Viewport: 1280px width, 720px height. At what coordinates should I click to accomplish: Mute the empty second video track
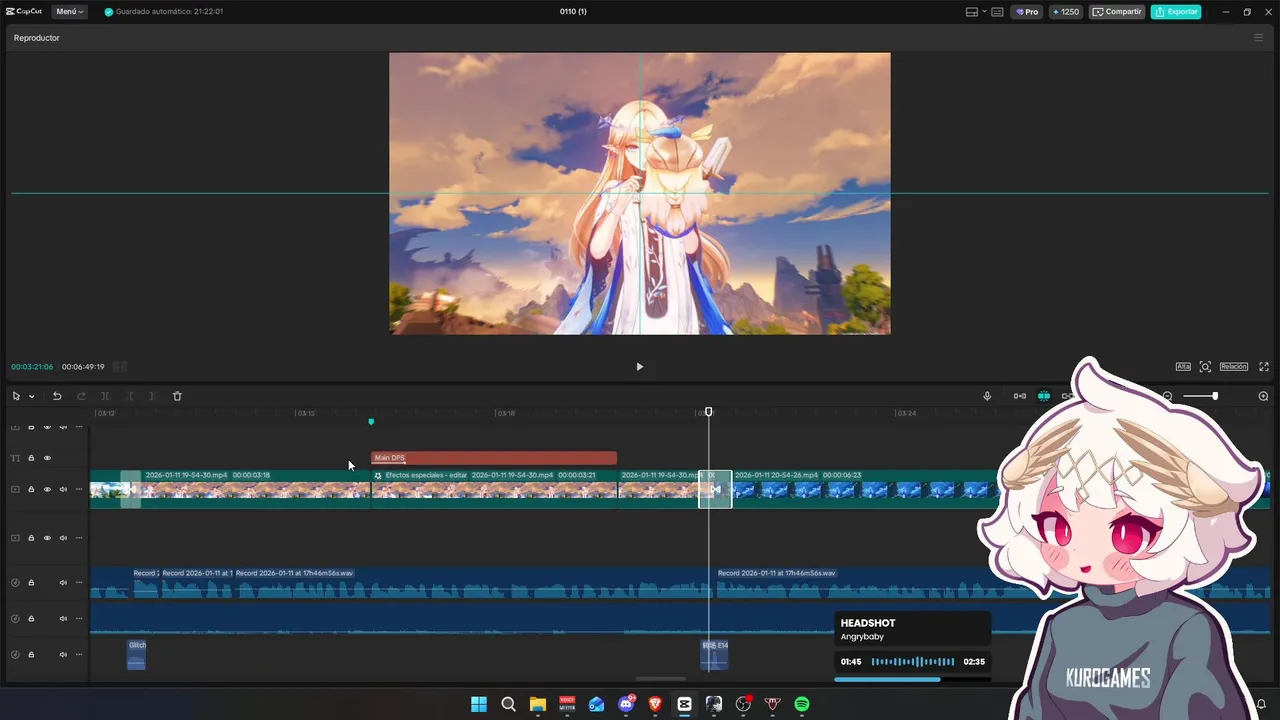tap(63, 538)
